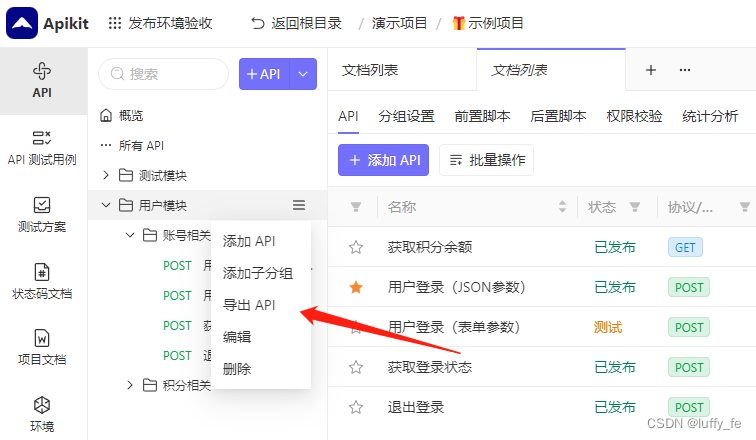This screenshot has height=440, width=756.
Task: Open the 后置脚本 tab
Action: (x=558, y=116)
